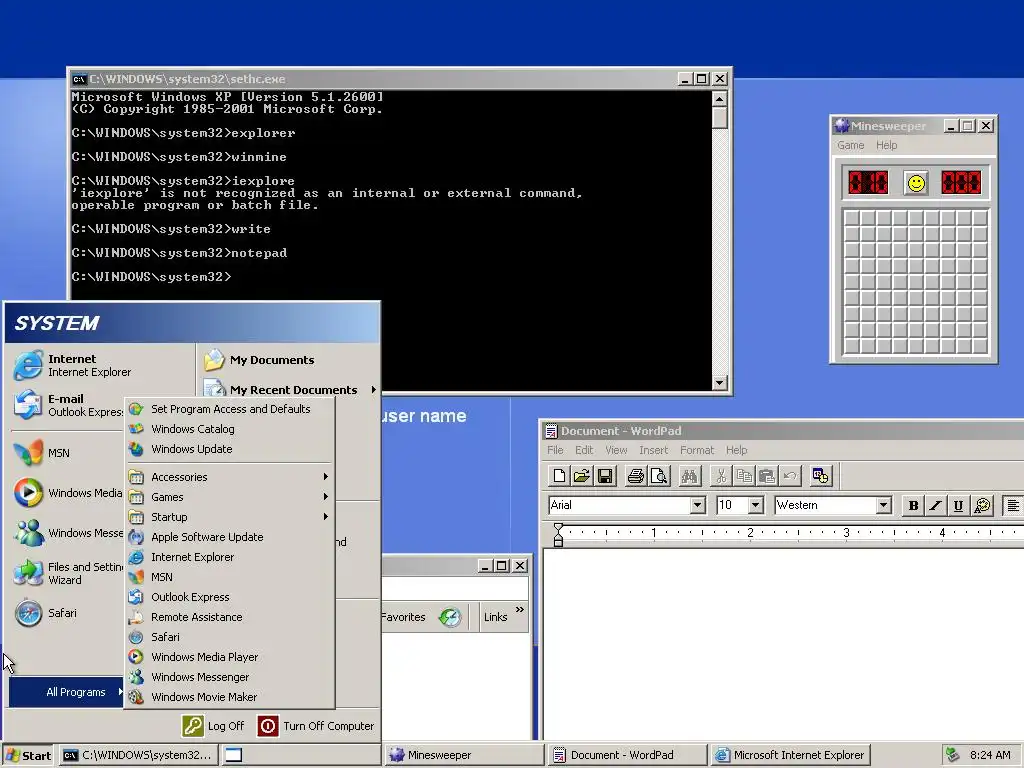This screenshot has width=1024, height=768.
Task: Open Windows Movie Maker
Action: pyautogui.click(x=230, y=697)
